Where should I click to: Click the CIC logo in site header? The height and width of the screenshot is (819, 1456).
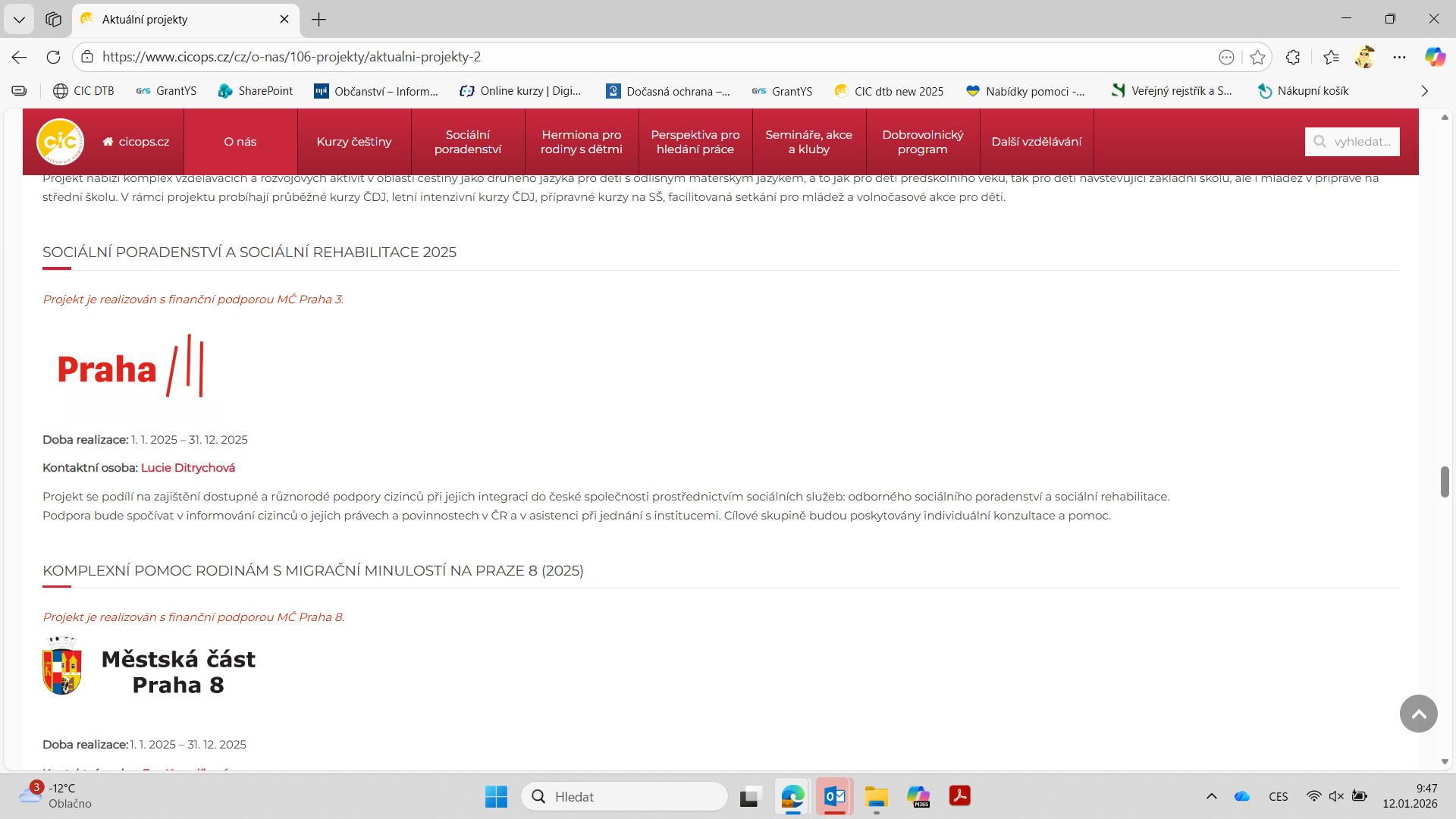pos(60,142)
